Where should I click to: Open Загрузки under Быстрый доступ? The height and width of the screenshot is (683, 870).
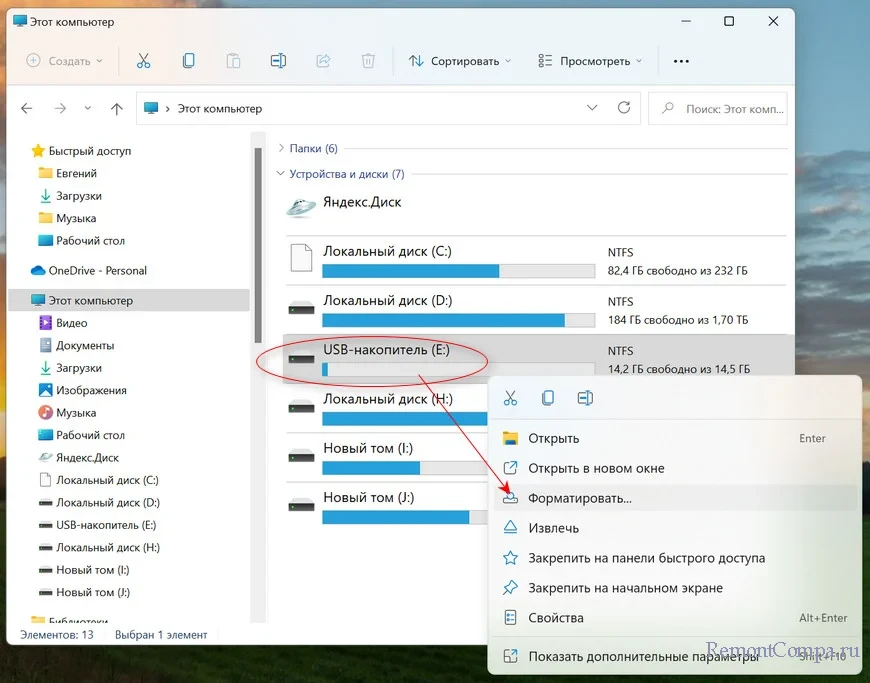pyautogui.click(x=79, y=196)
